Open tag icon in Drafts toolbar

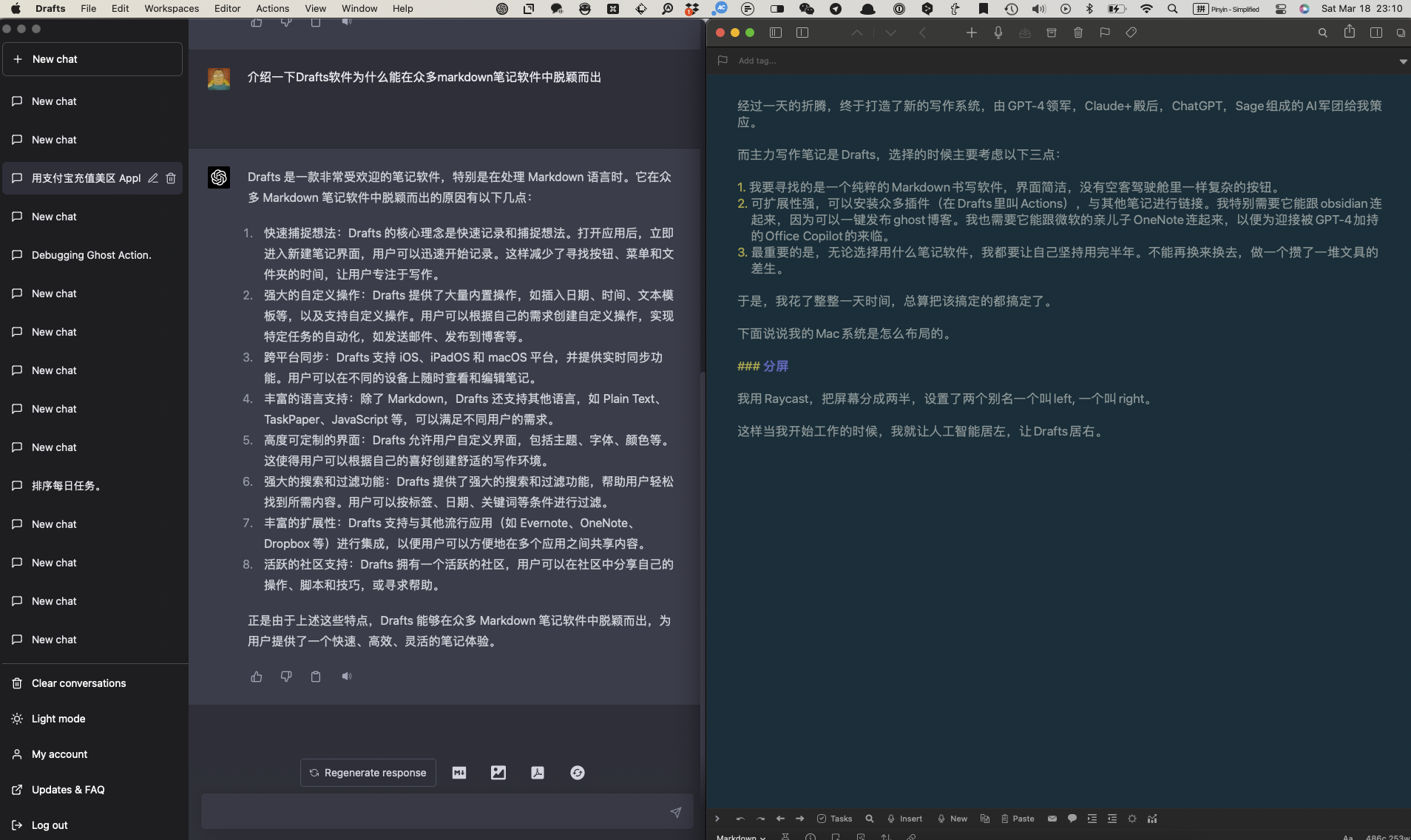(1131, 33)
